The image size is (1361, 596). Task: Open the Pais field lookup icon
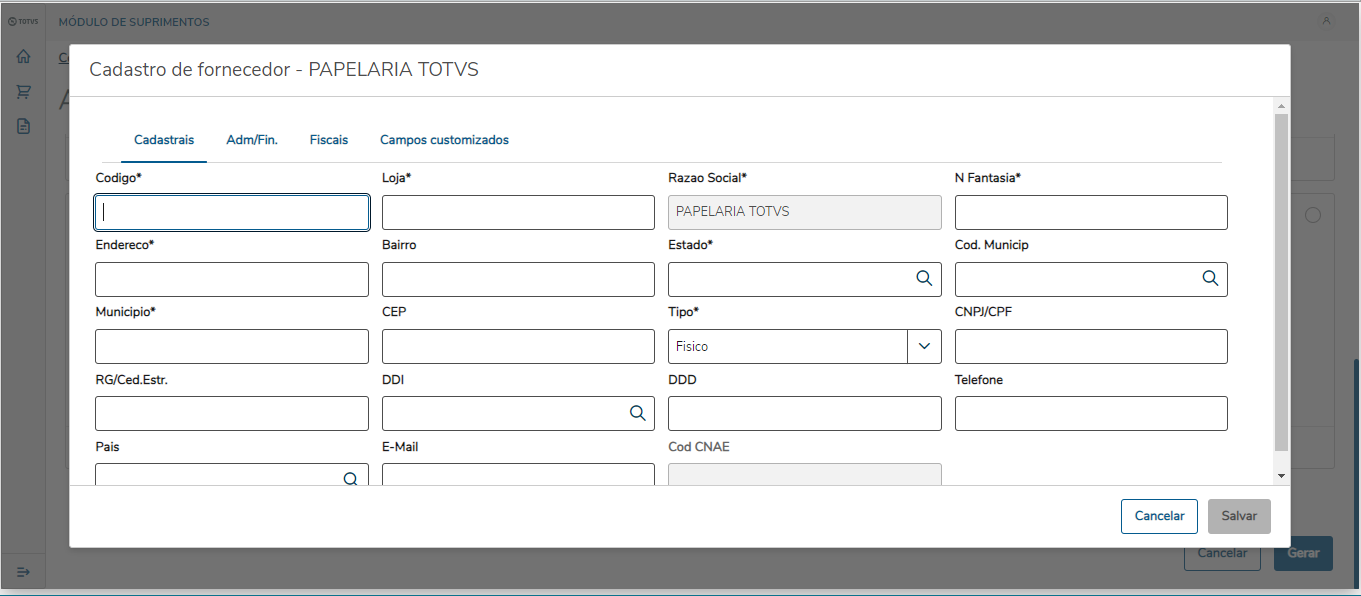(x=351, y=478)
